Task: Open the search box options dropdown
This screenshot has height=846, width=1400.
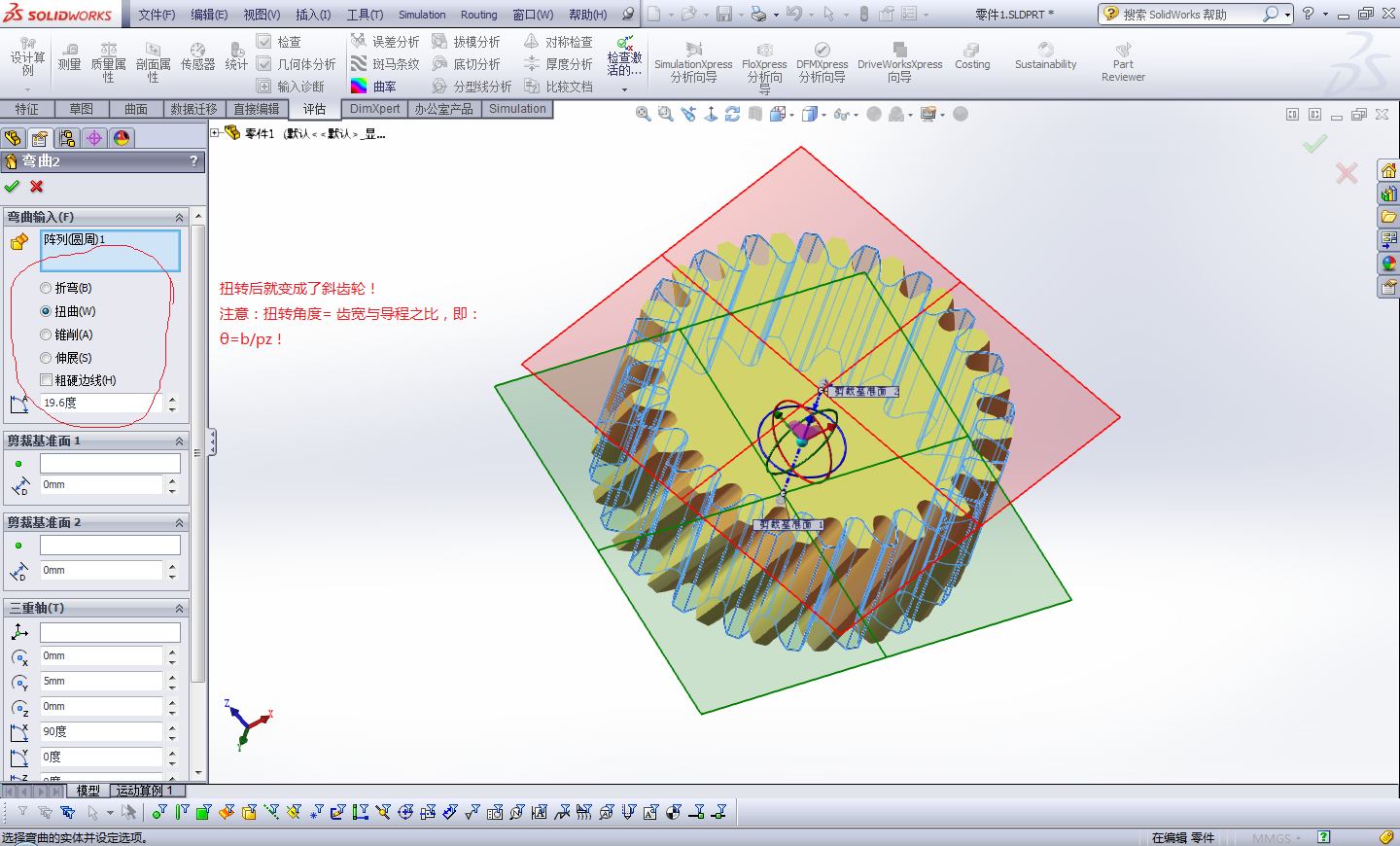Action: pos(1287,15)
